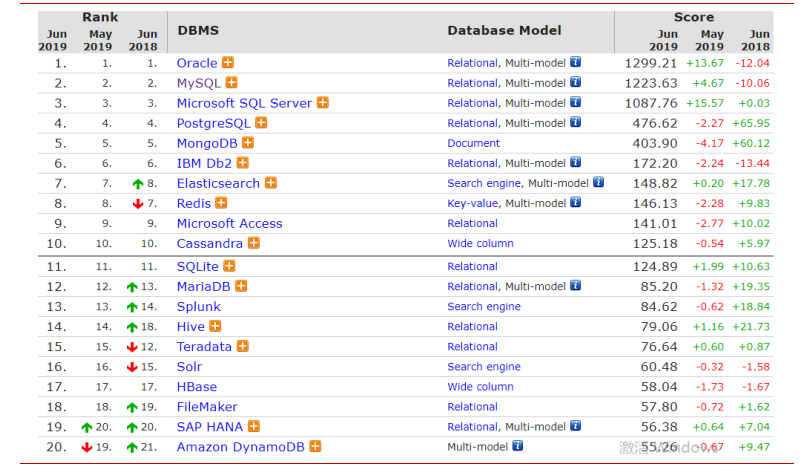Click the Database Model column header

(504, 30)
